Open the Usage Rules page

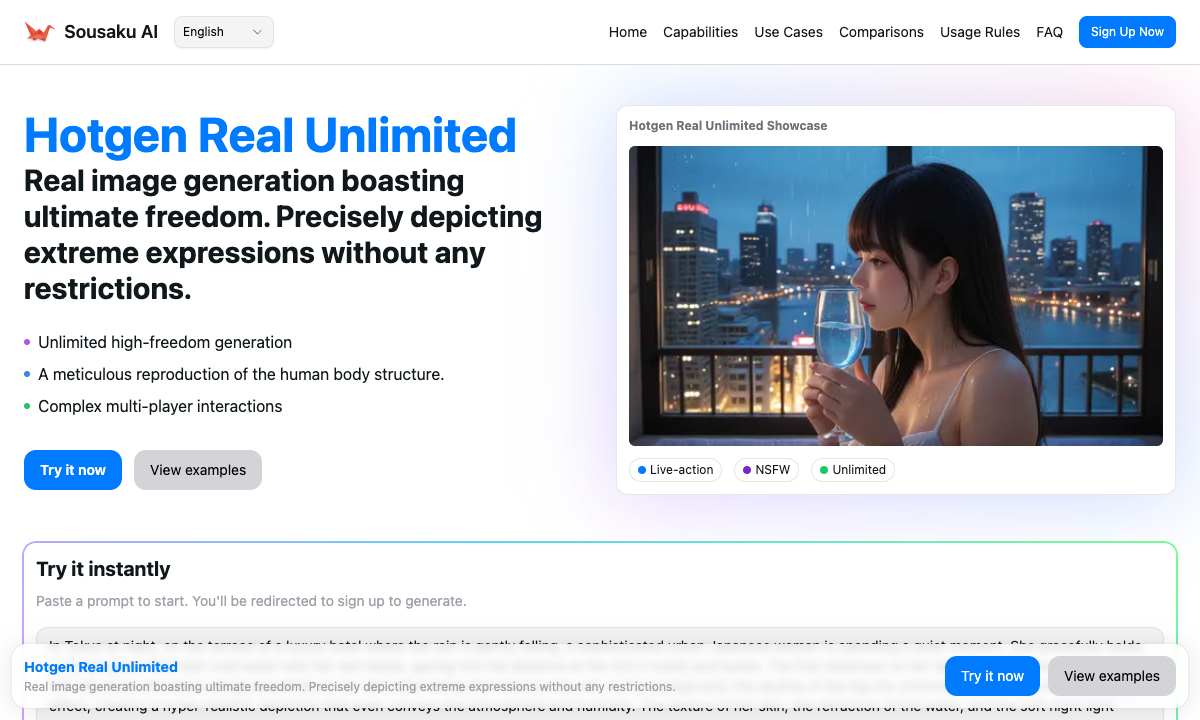click(980, 32)
